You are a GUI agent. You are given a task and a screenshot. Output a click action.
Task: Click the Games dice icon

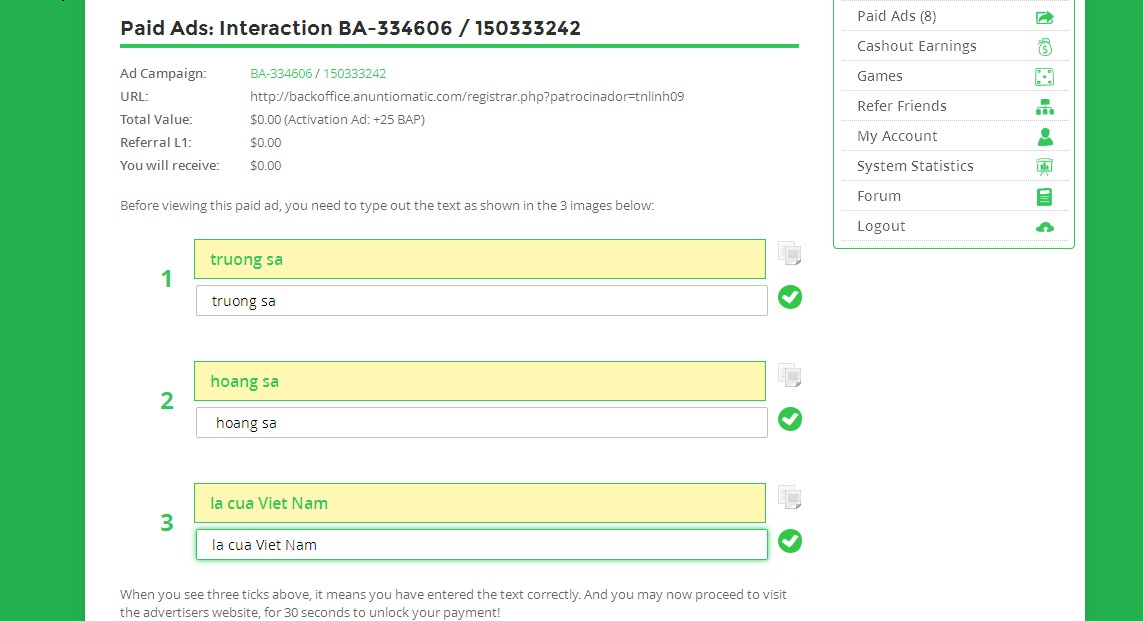coord(1044,77)
